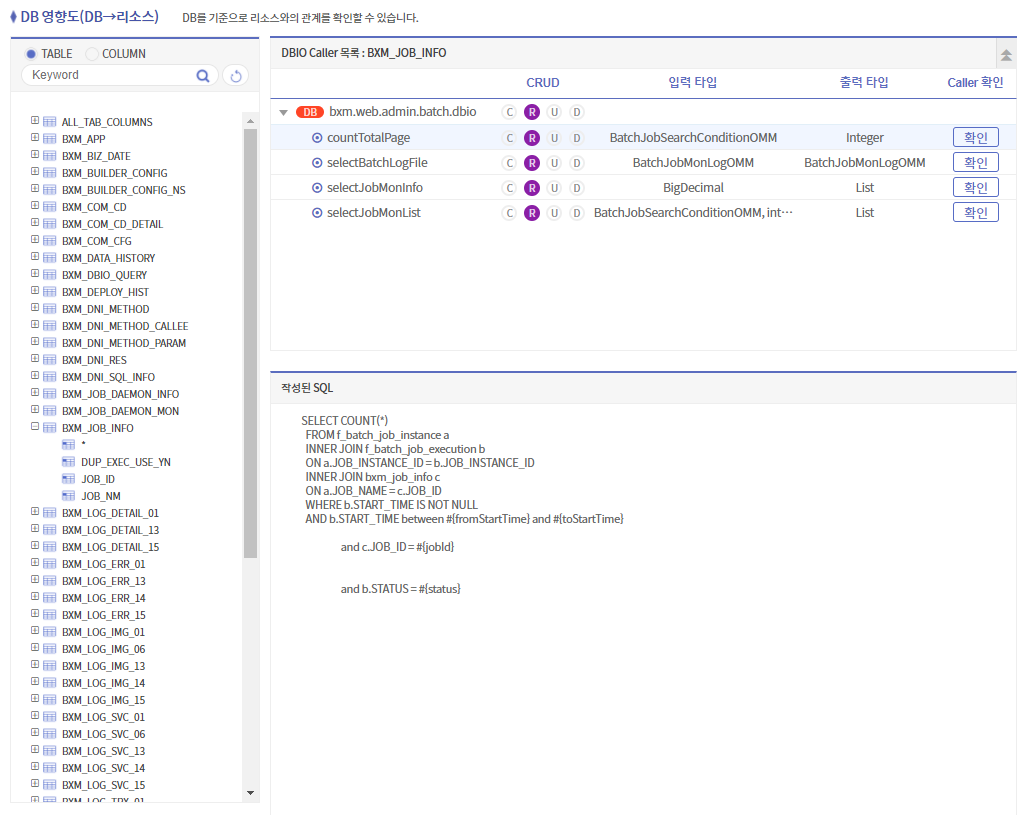
Task: Click the search magnifier icon in Keyword field
Action: [203, 76]
